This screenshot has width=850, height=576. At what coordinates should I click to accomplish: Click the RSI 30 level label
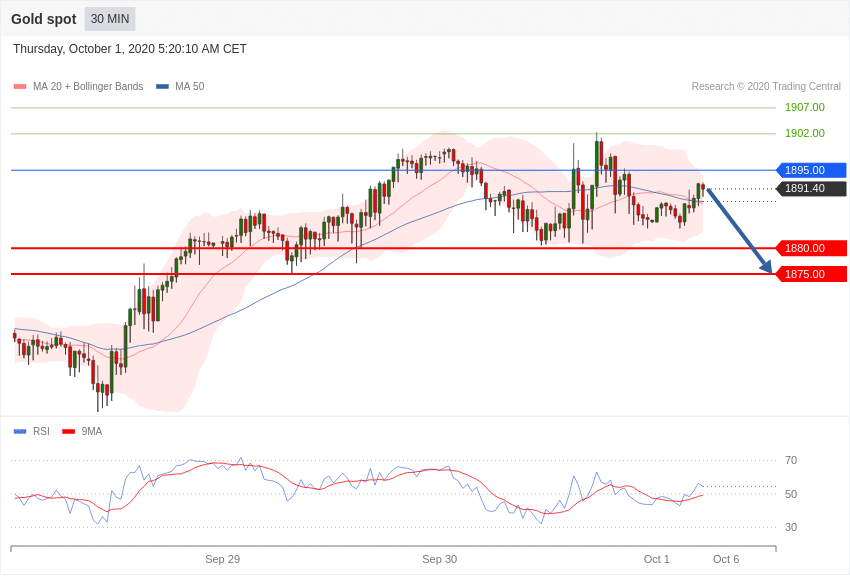point(791,527)
